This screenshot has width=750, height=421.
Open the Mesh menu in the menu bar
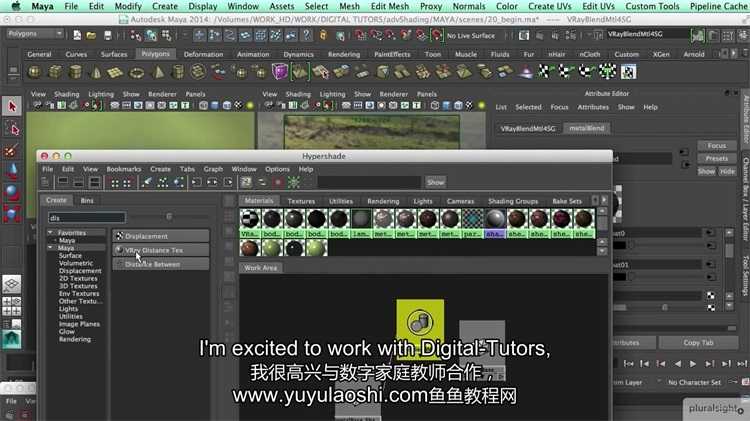[x=349, y=6]
